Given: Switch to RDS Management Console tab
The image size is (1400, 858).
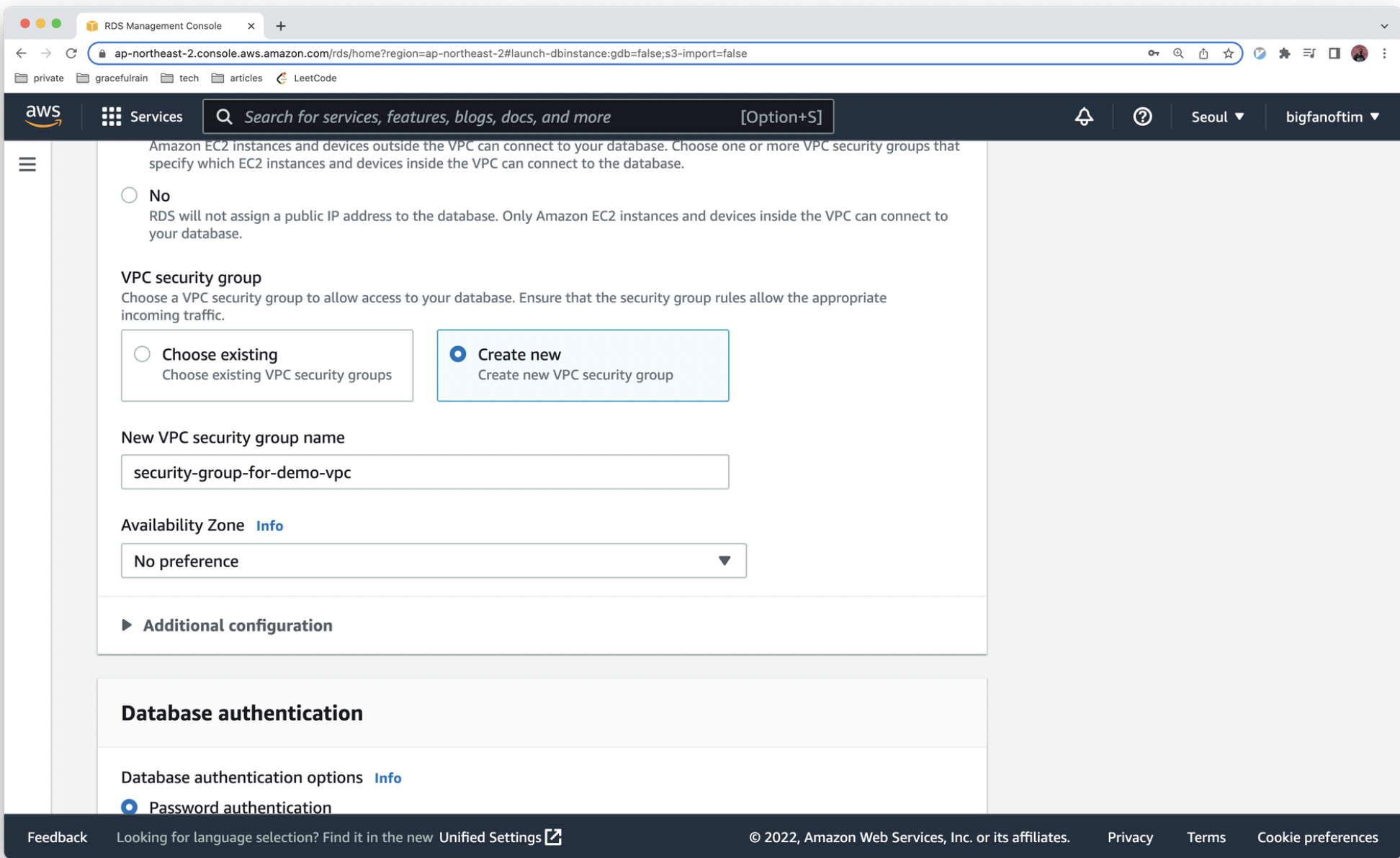Looking at the screenshot, I should tap(163, 26).
